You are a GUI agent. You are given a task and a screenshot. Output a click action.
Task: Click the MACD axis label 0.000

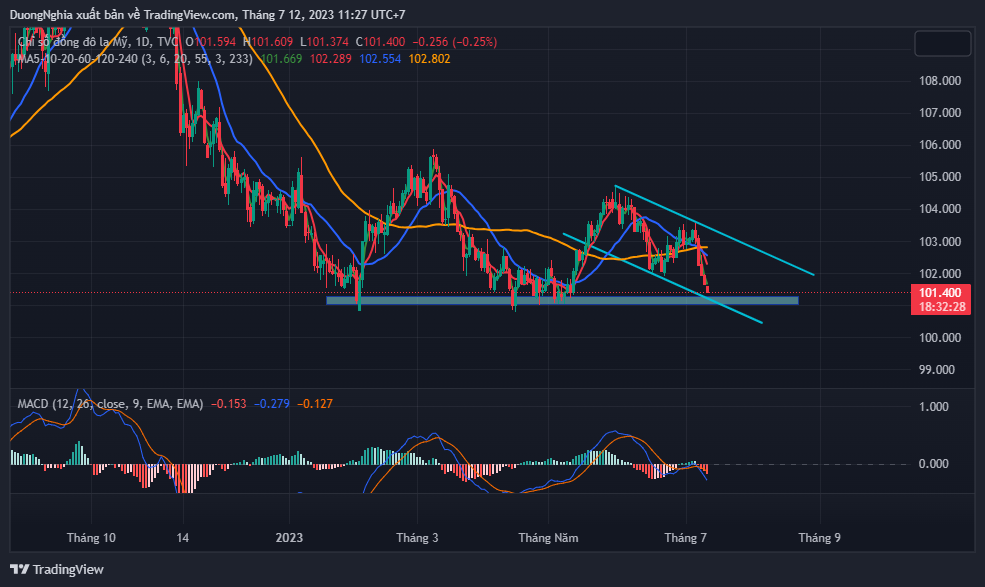coord(933,464)
